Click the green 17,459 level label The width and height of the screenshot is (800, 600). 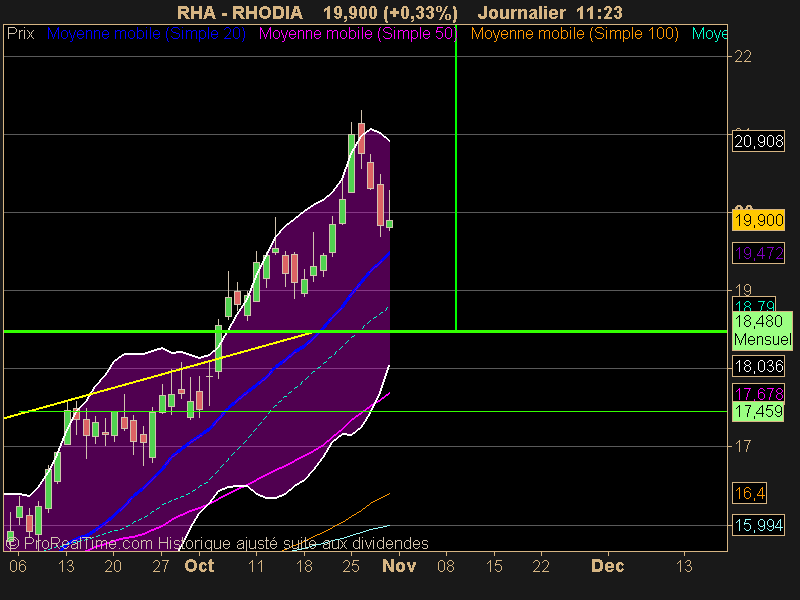[758, 411]
